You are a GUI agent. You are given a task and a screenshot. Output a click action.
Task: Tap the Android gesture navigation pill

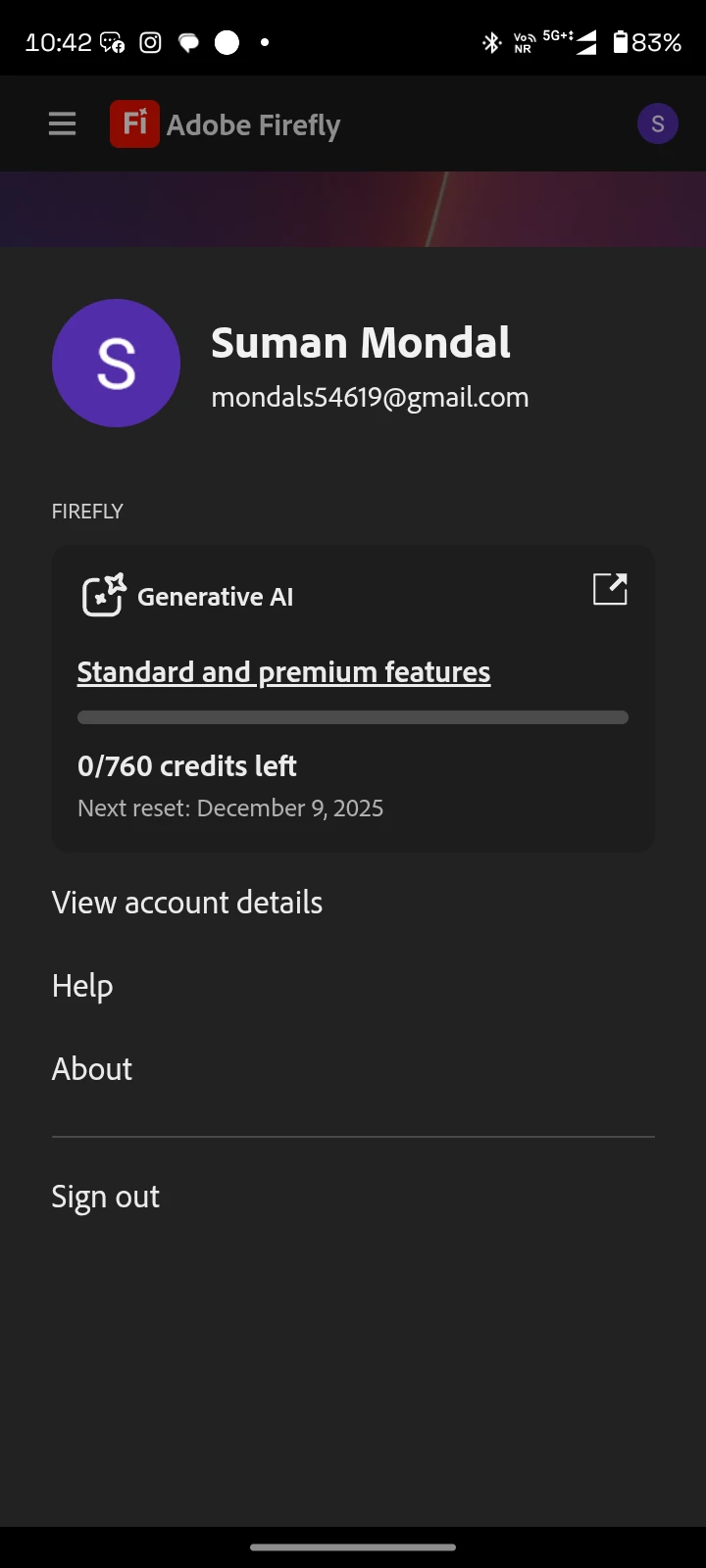coord(353,1547)
